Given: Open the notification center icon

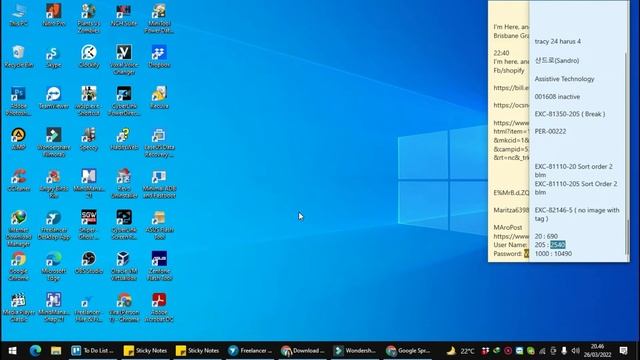Looking at the screenshot, I should [x=623, y=351].
